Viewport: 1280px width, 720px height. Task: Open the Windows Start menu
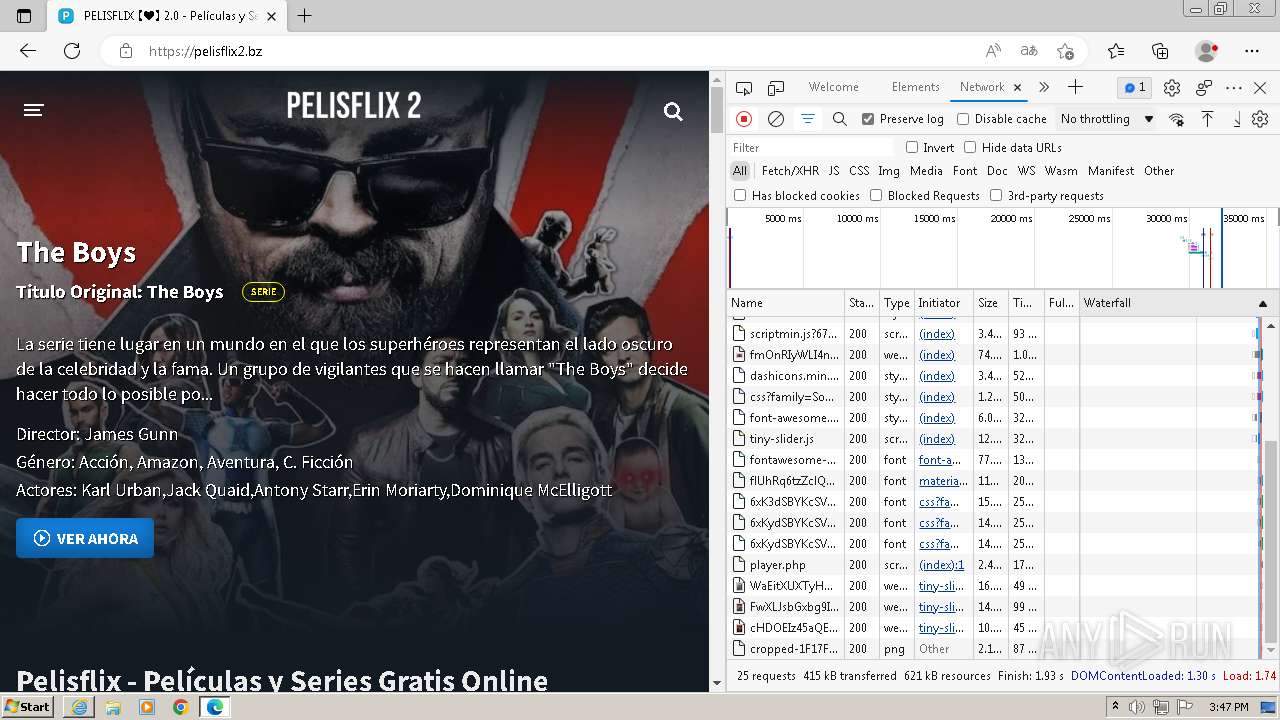[x=28, y=706]
